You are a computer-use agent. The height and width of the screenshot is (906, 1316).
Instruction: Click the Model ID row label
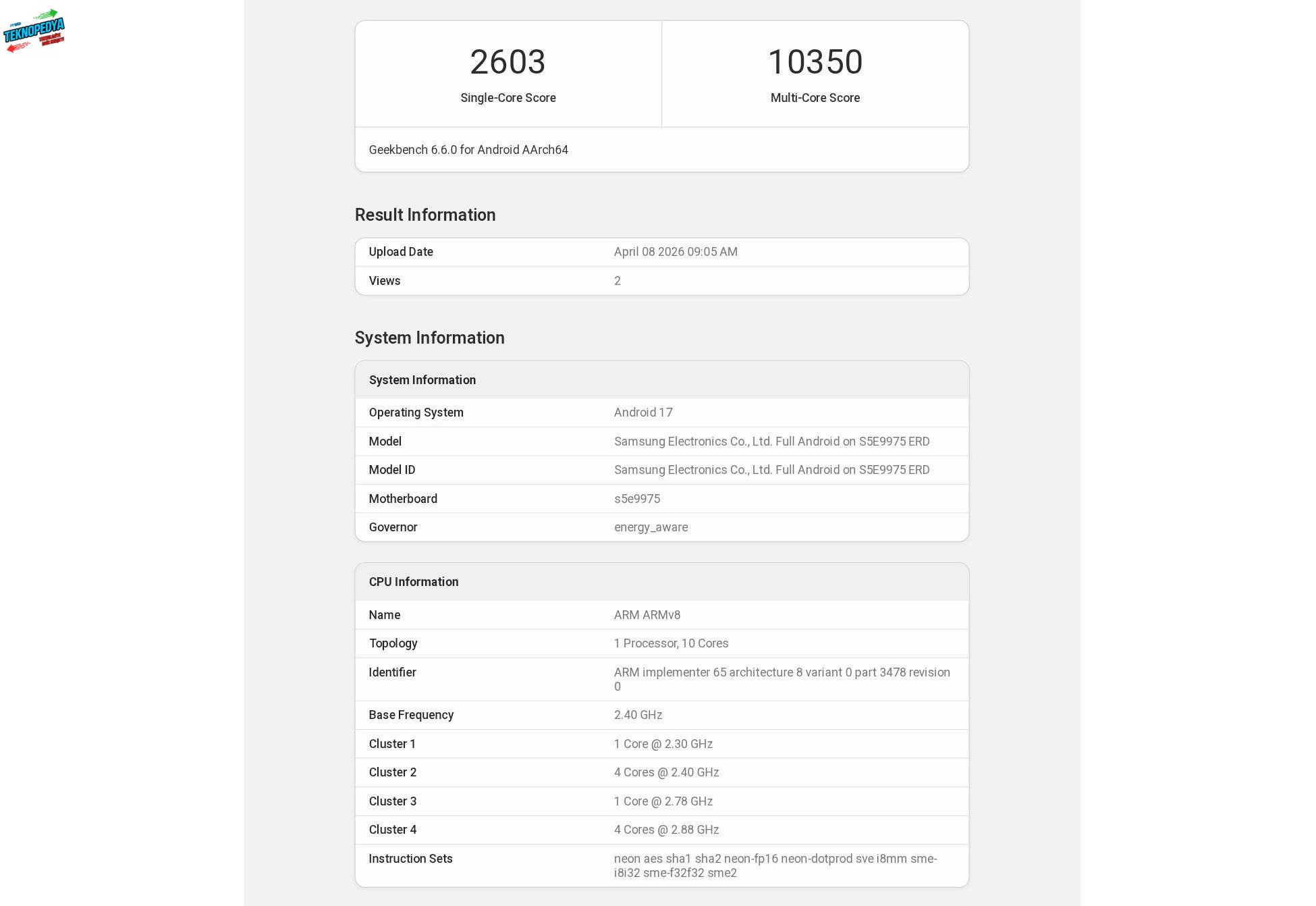[392, 470]
